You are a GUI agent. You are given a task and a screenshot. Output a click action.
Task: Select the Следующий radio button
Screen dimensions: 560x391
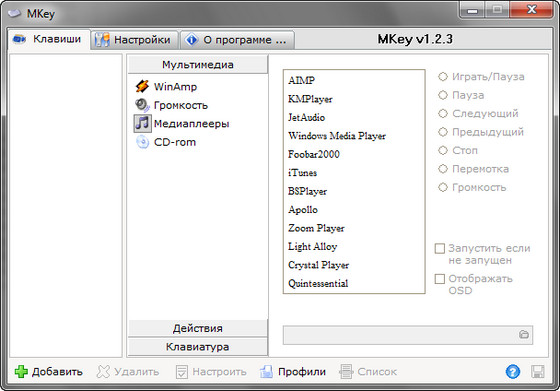(x=443, y=114)
